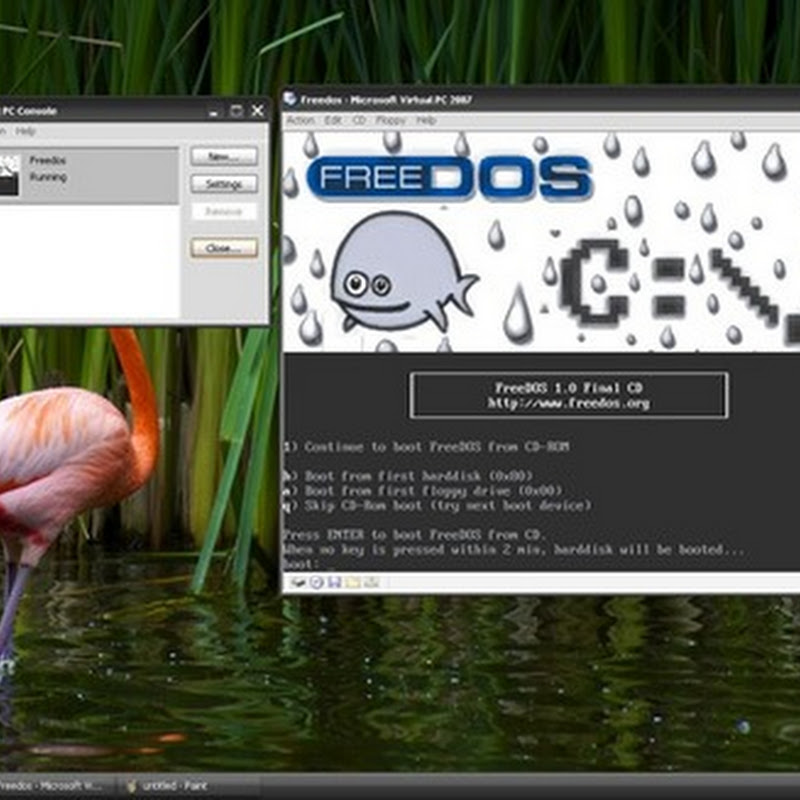
Task: Minimize the Virtual PC Console window
Action: pyautogui.click(x=215, y=111)
